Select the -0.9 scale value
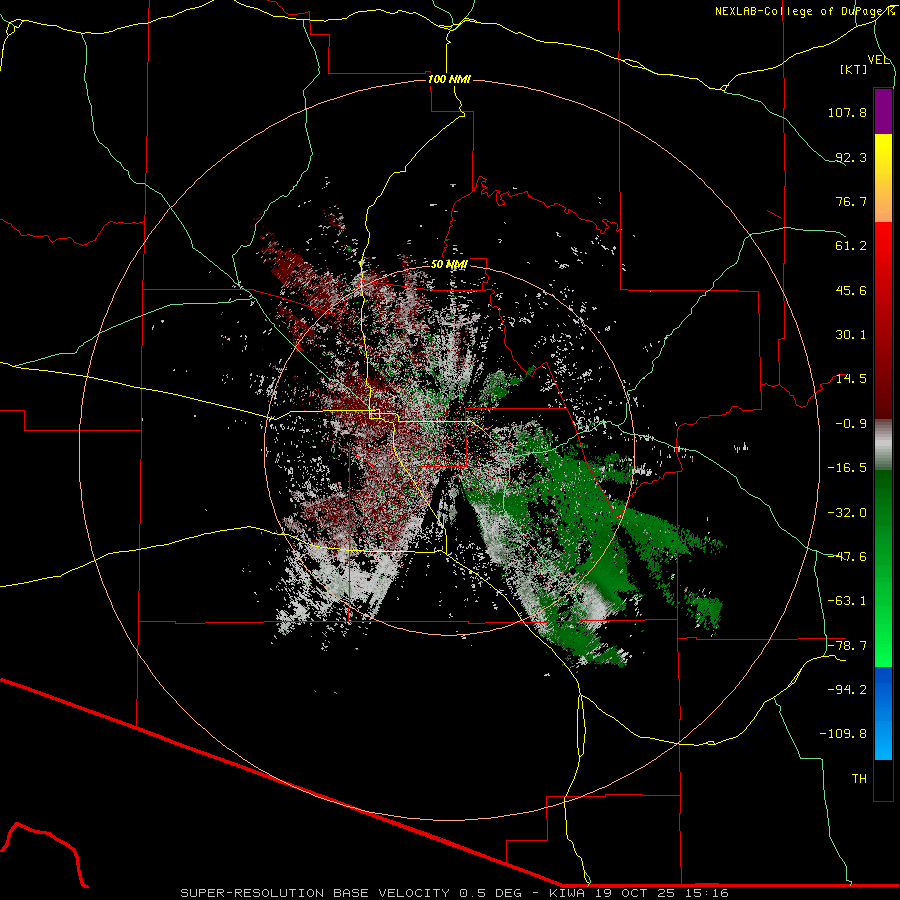 pyautogui.click(x=851, y=424)
